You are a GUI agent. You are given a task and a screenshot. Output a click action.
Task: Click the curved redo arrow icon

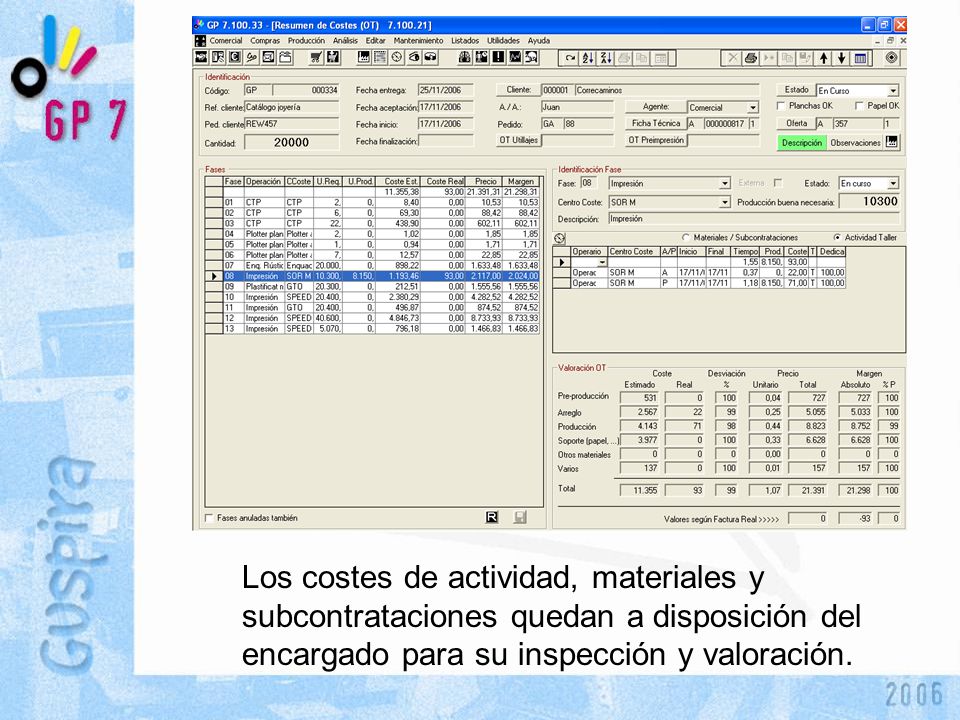[x=570, y=58]
